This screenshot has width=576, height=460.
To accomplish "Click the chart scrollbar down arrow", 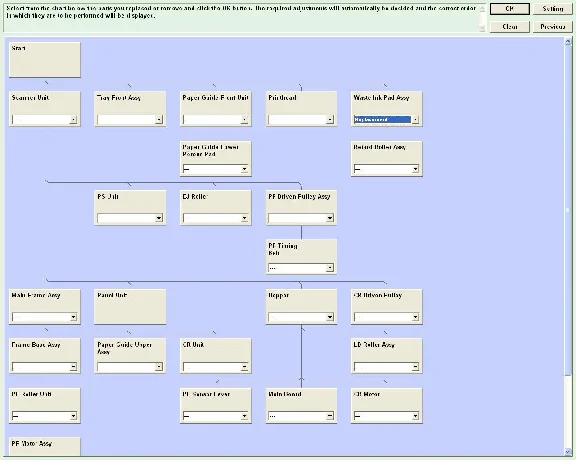I will coord(568,452).
